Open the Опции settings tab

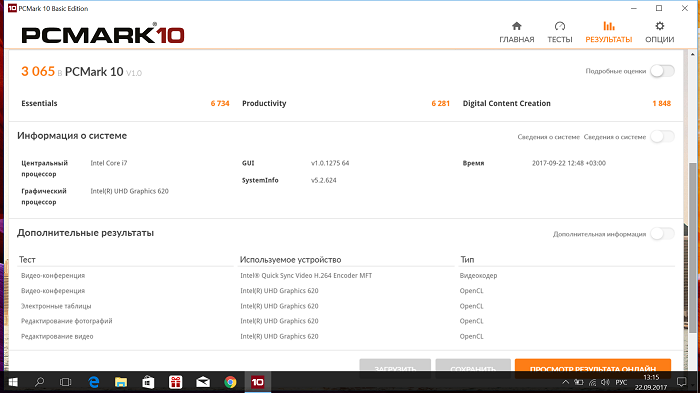pos(659,32)
